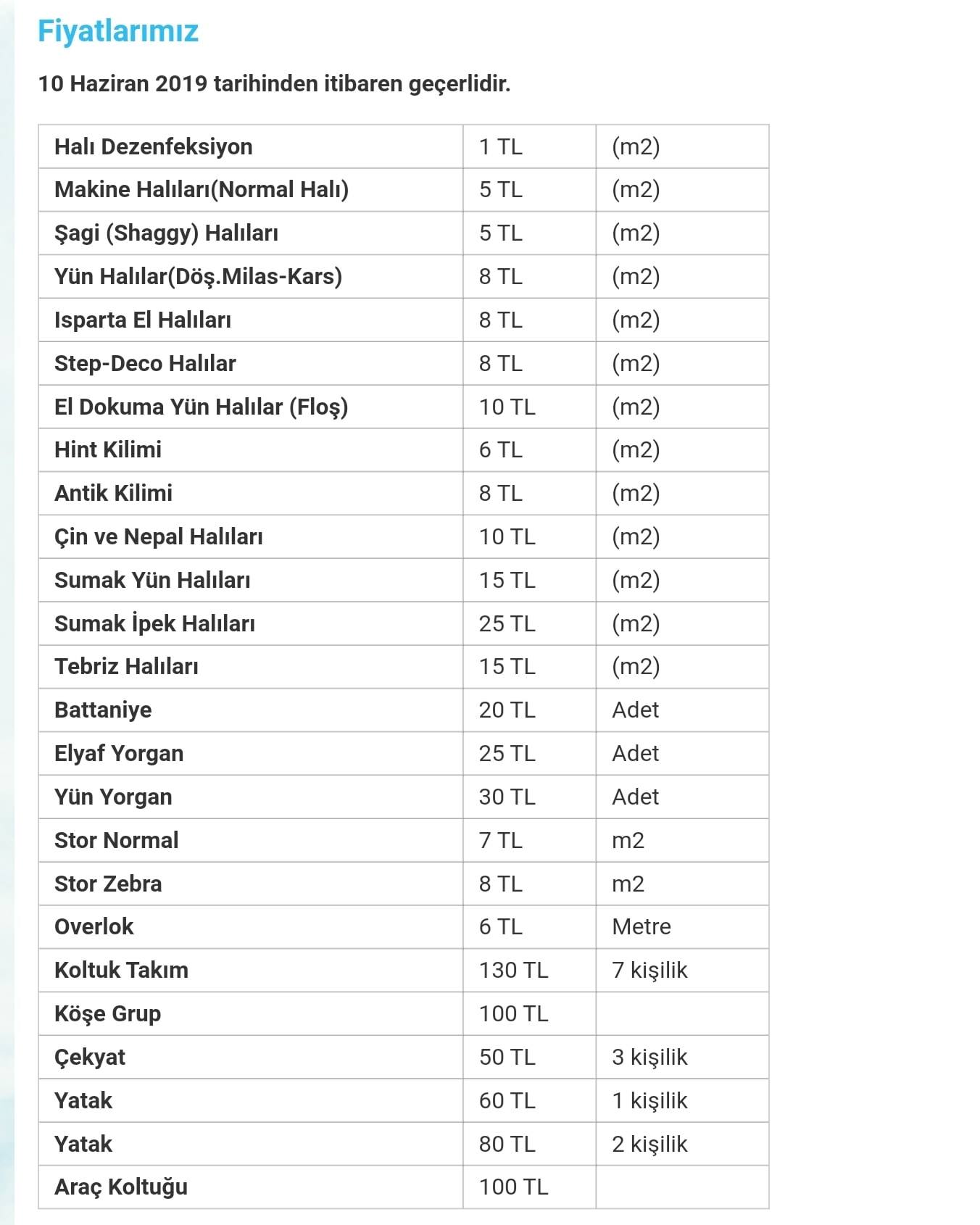Click the 25 TL Sumak İpek price

pos(507,623)
